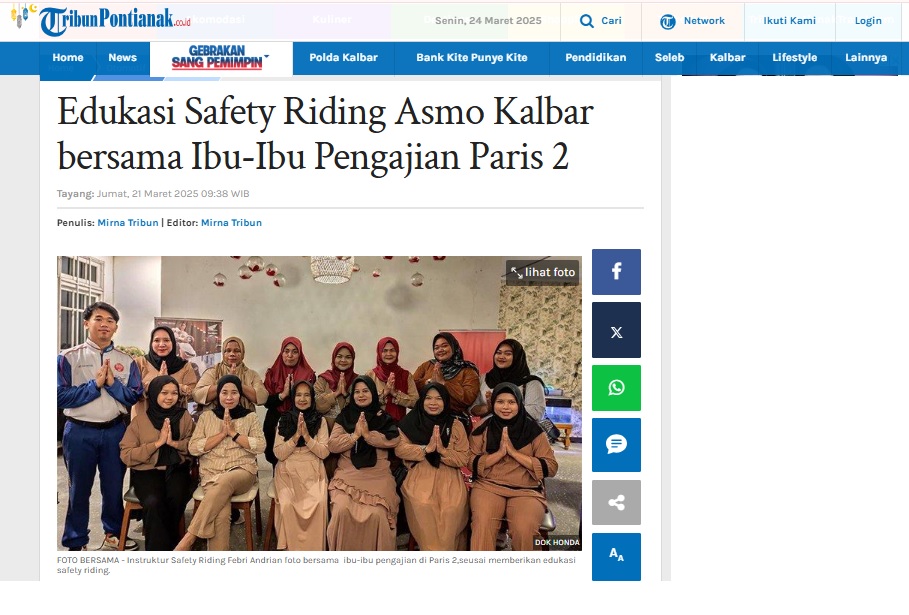Open the Tribun Network icon
Image resolution: width=909 pixels, height=615 pixels.
click(x=668, y=21)
